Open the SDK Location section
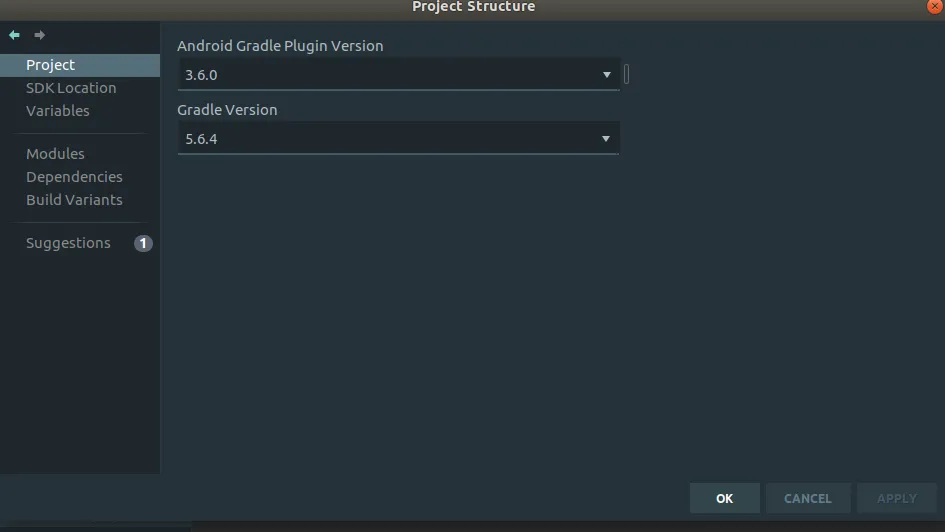 [x=71, y=88]
